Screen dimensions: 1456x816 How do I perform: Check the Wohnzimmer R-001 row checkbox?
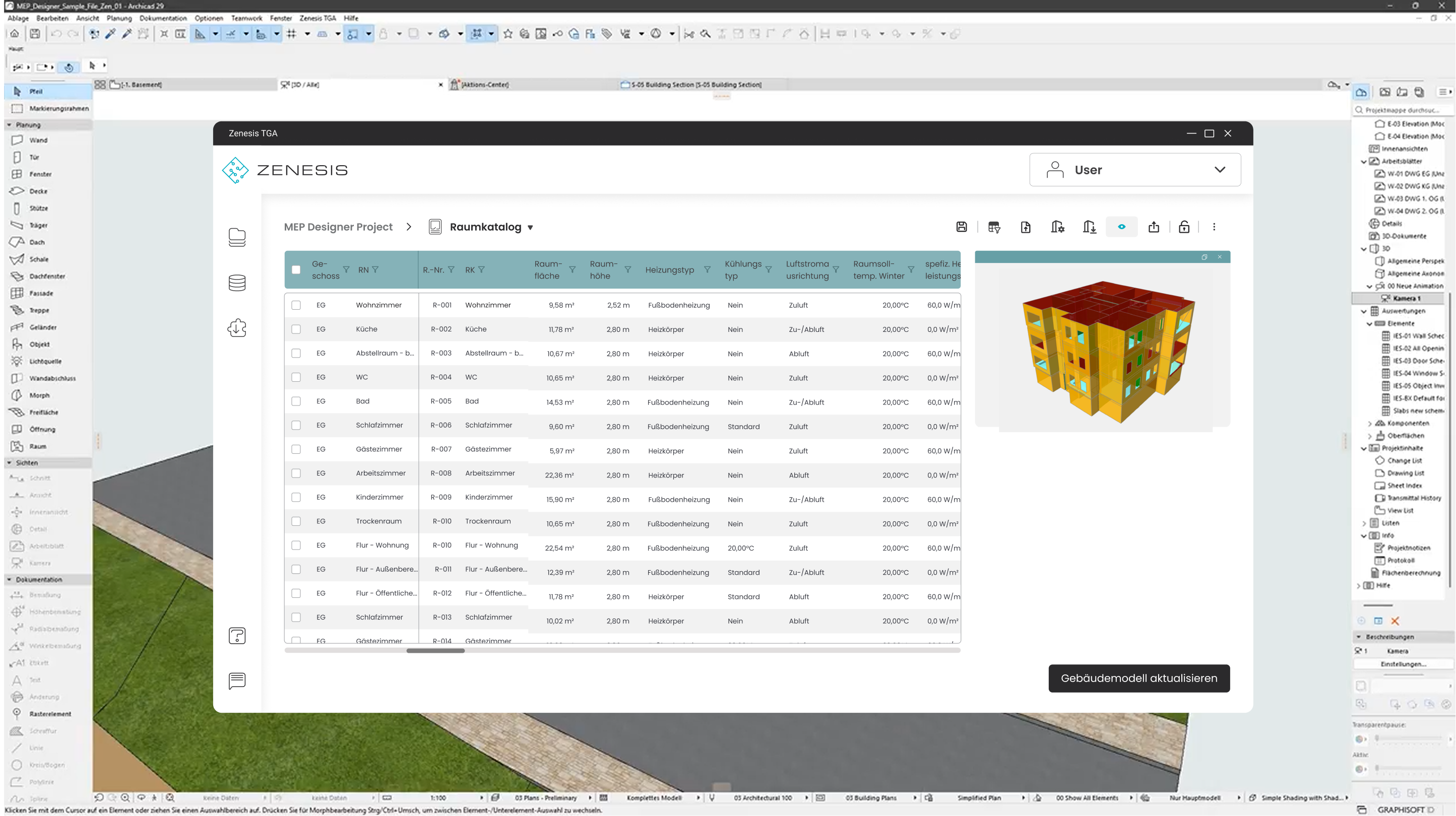pos(296,305)
